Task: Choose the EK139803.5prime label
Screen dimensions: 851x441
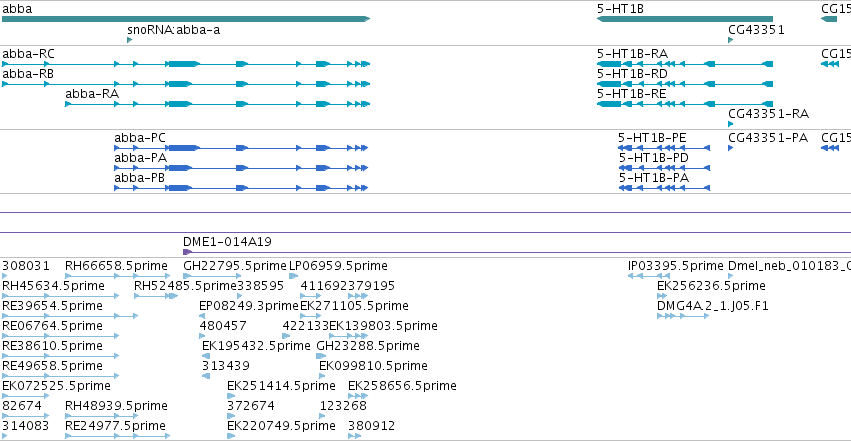Action: (x=383, y=326)
